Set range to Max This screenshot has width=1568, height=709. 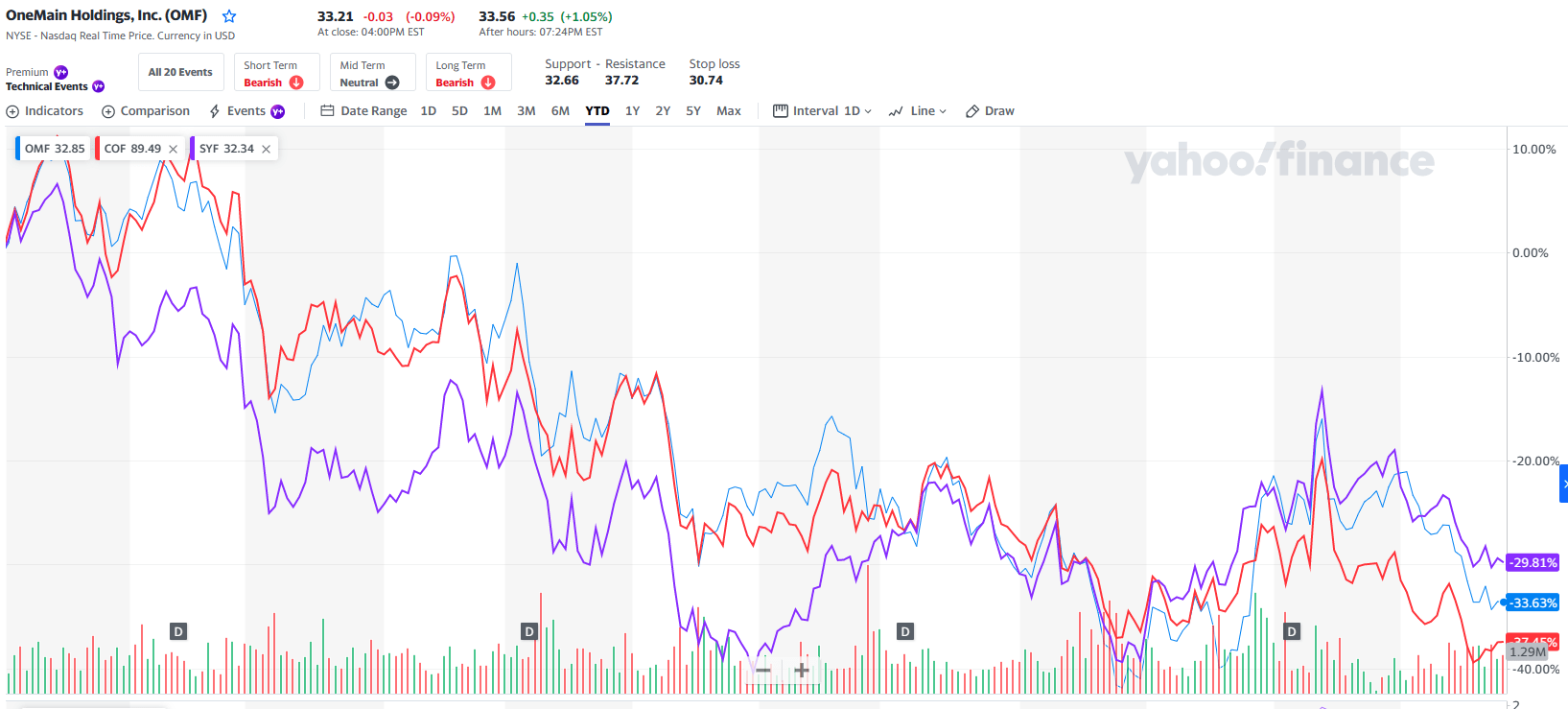click(729, 111)
